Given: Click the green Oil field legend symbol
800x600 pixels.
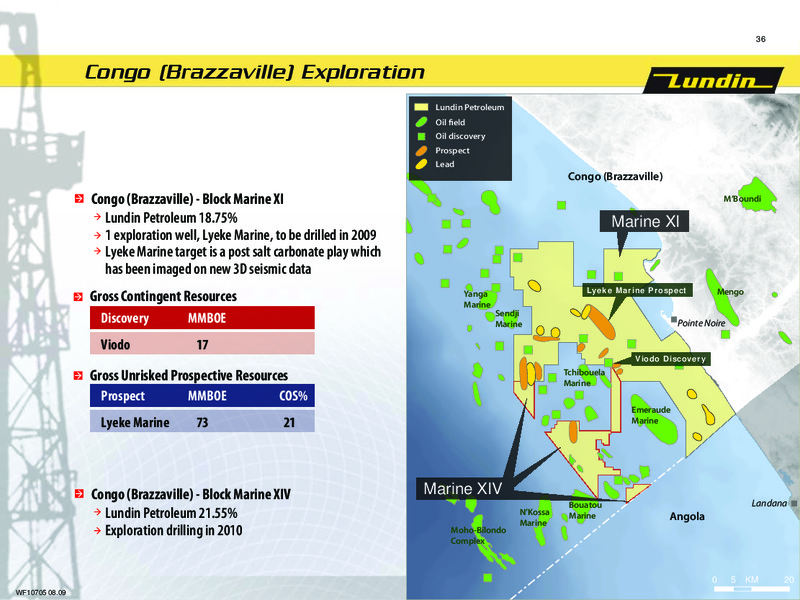Looking at the screenshot, I should 421,122.
